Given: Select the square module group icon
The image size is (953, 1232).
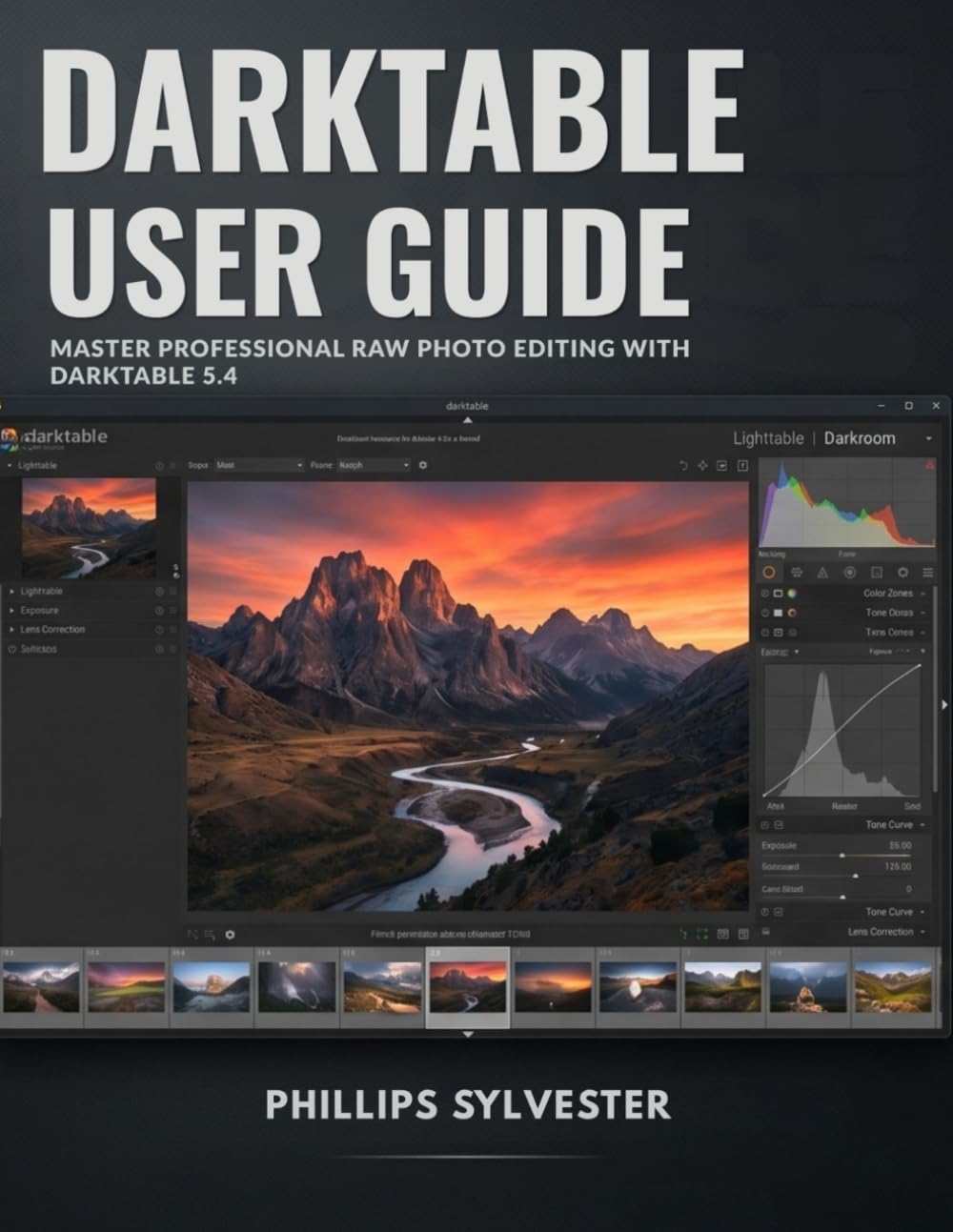Looking at the screenshot, I should click(876, 573).
